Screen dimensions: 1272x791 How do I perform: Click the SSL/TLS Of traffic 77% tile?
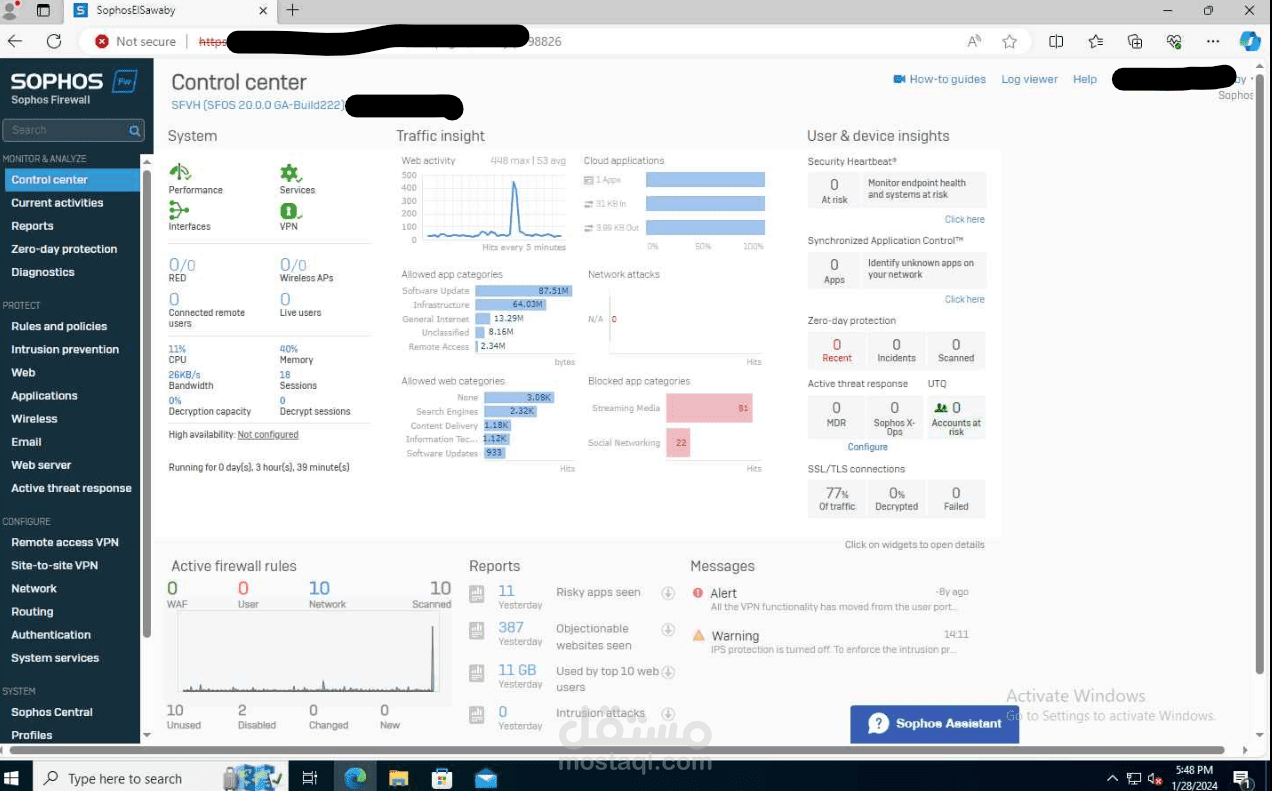point(837,498)
